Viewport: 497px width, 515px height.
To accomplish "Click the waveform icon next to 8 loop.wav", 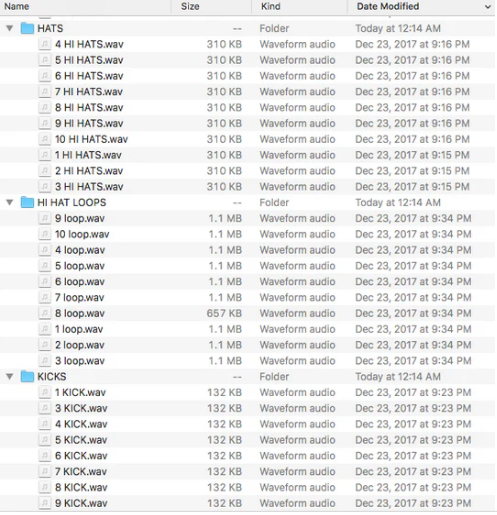I will pos(44,313).
